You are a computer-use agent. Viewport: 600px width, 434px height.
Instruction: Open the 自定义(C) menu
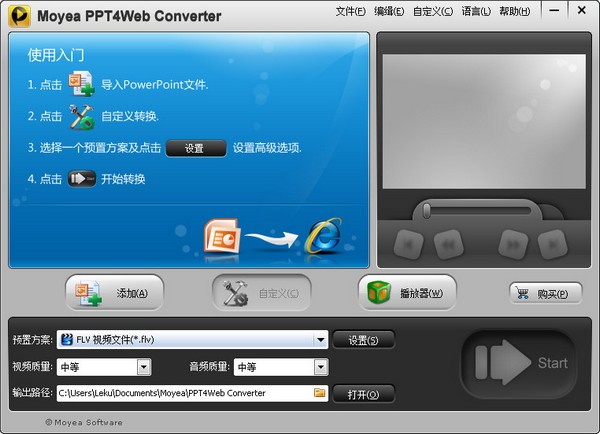click(433, 11)
